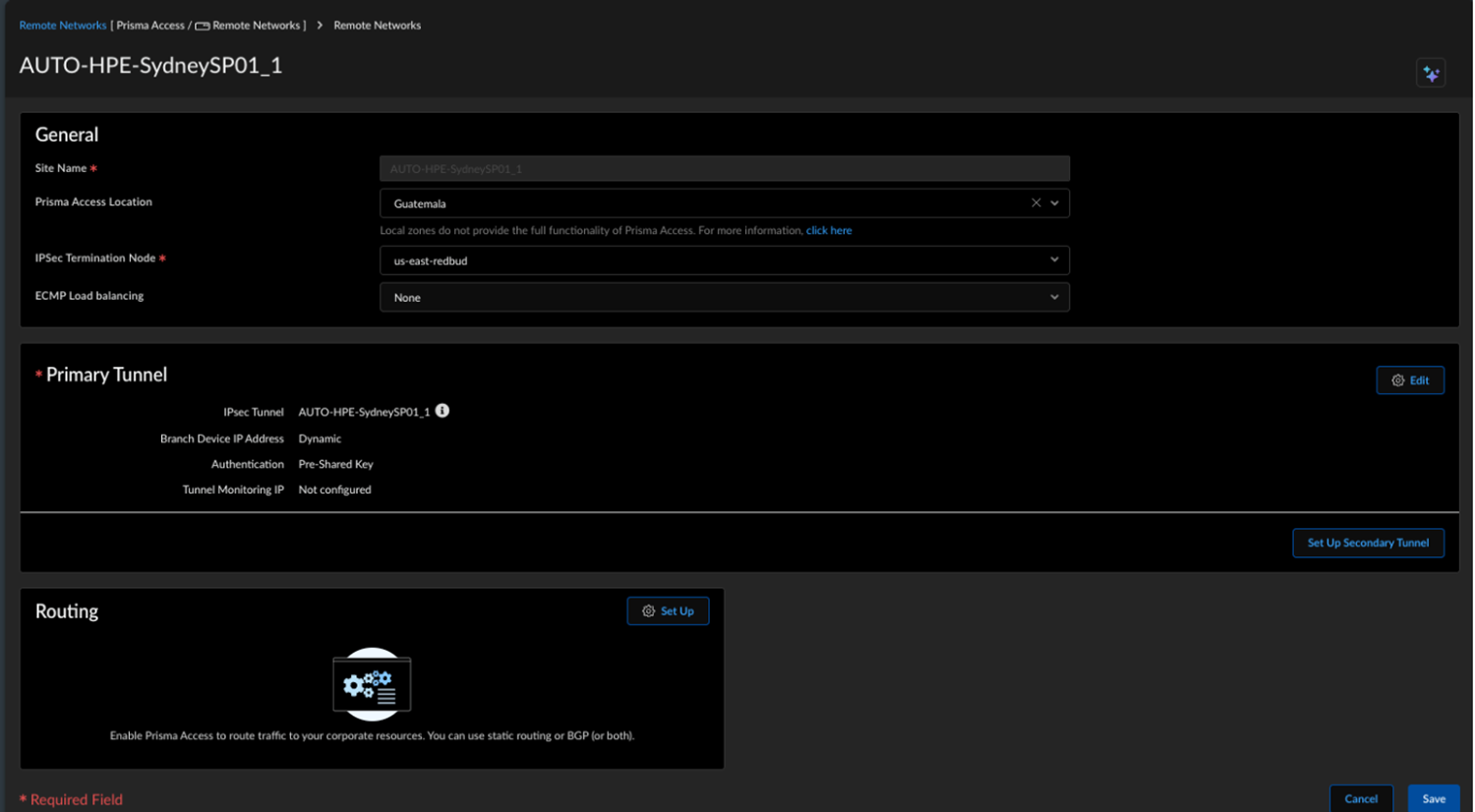Expand the IPSec Termination Node dropdown
The height and width of the screenshot is (812, 1475).
pyautogui.click(x=724, y=261)
